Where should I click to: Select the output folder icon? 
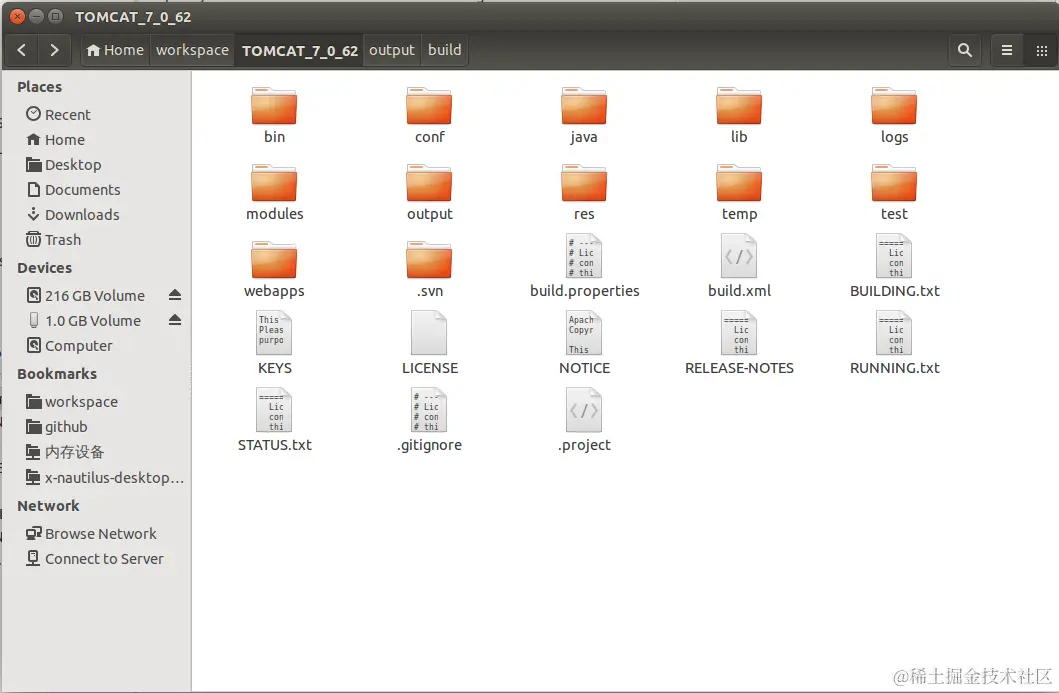point(429,184)
